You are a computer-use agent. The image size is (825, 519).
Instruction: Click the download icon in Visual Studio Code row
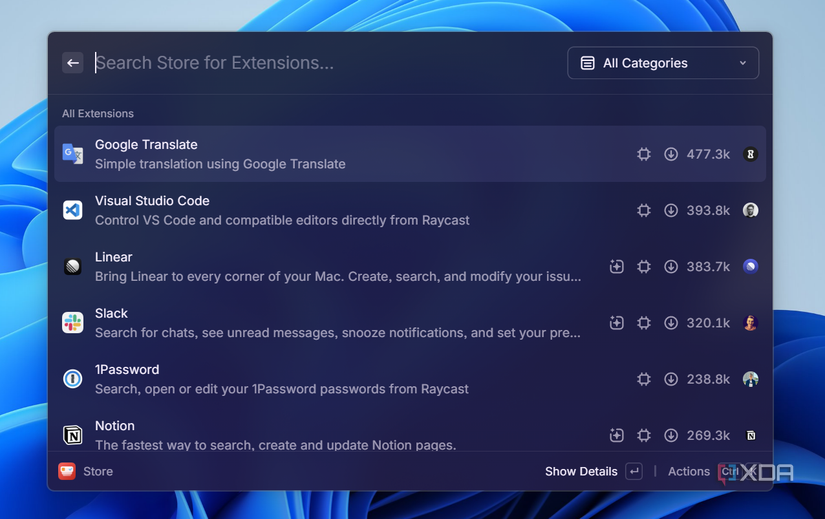671,211
